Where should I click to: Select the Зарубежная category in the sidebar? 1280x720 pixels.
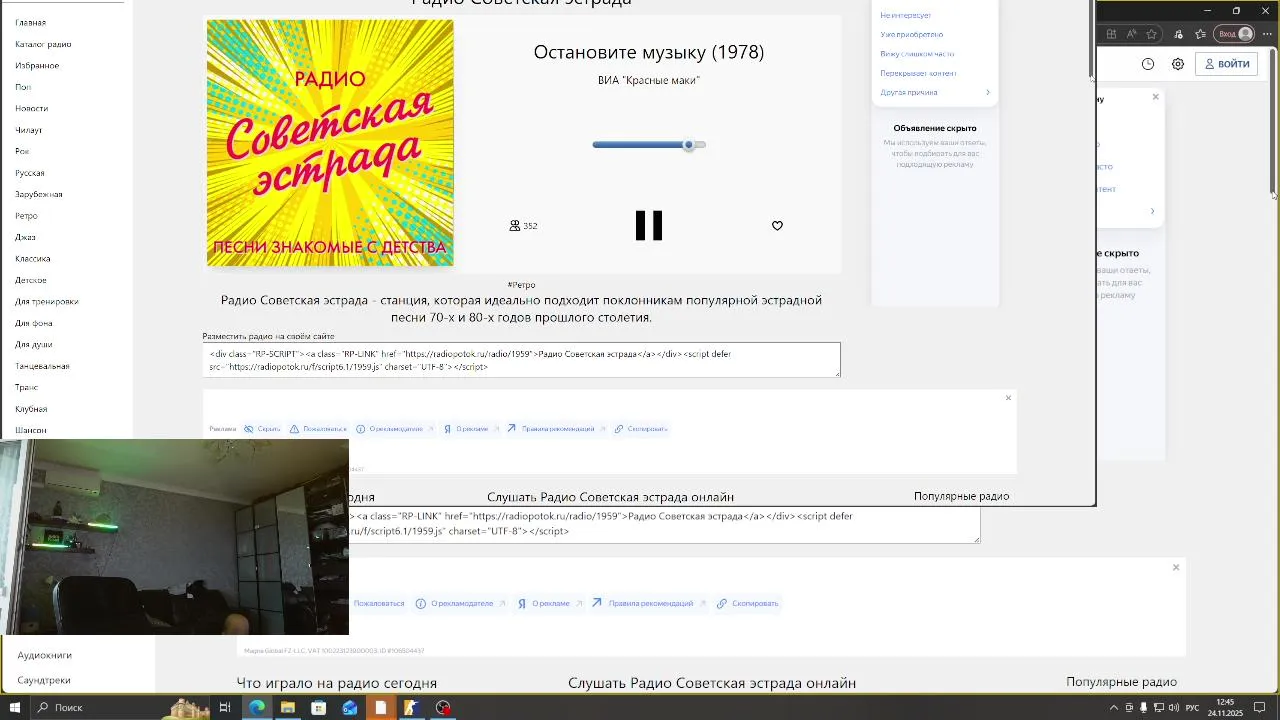point(39,194)
